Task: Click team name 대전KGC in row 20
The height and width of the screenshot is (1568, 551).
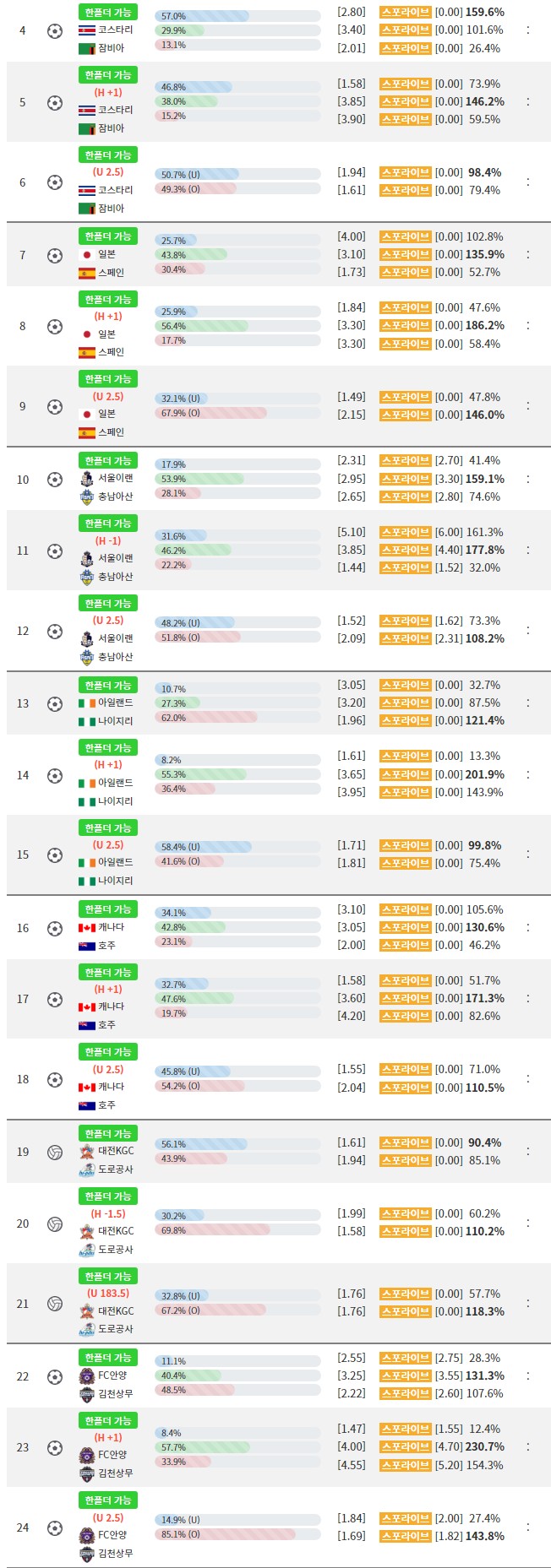Action: point(116,1231)
